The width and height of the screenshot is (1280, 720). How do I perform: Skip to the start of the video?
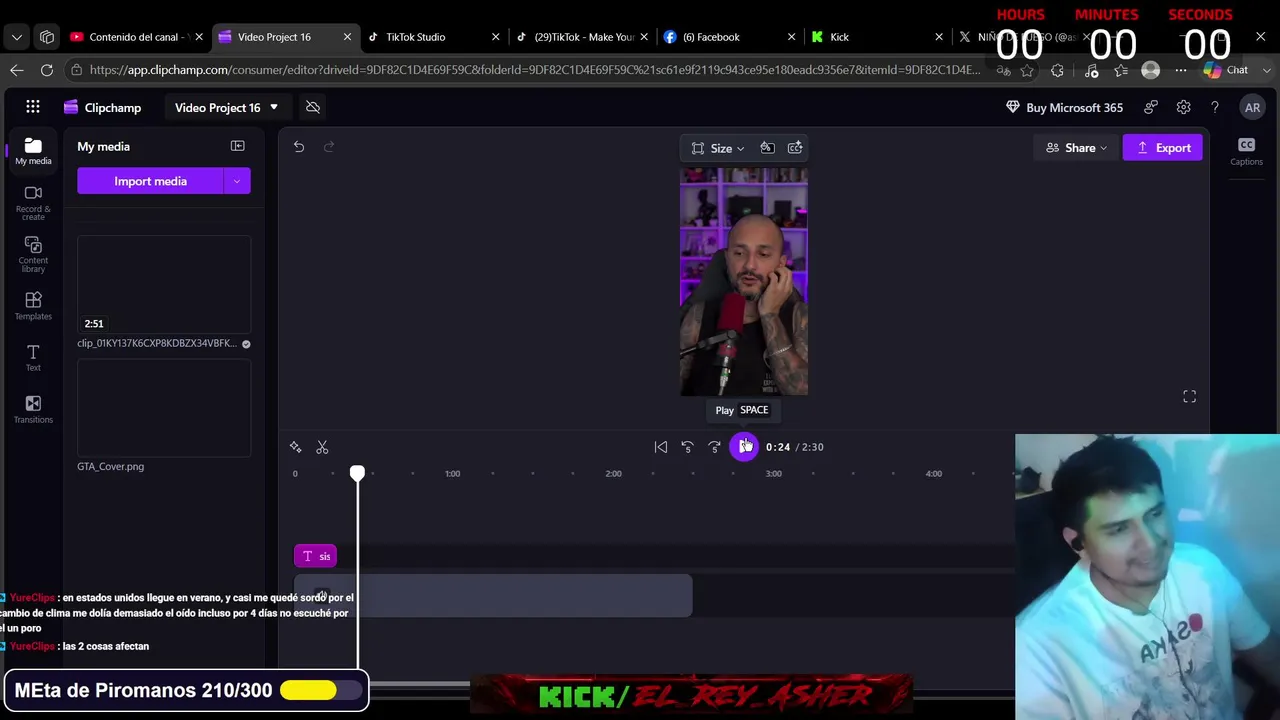(x=661, y=447)
